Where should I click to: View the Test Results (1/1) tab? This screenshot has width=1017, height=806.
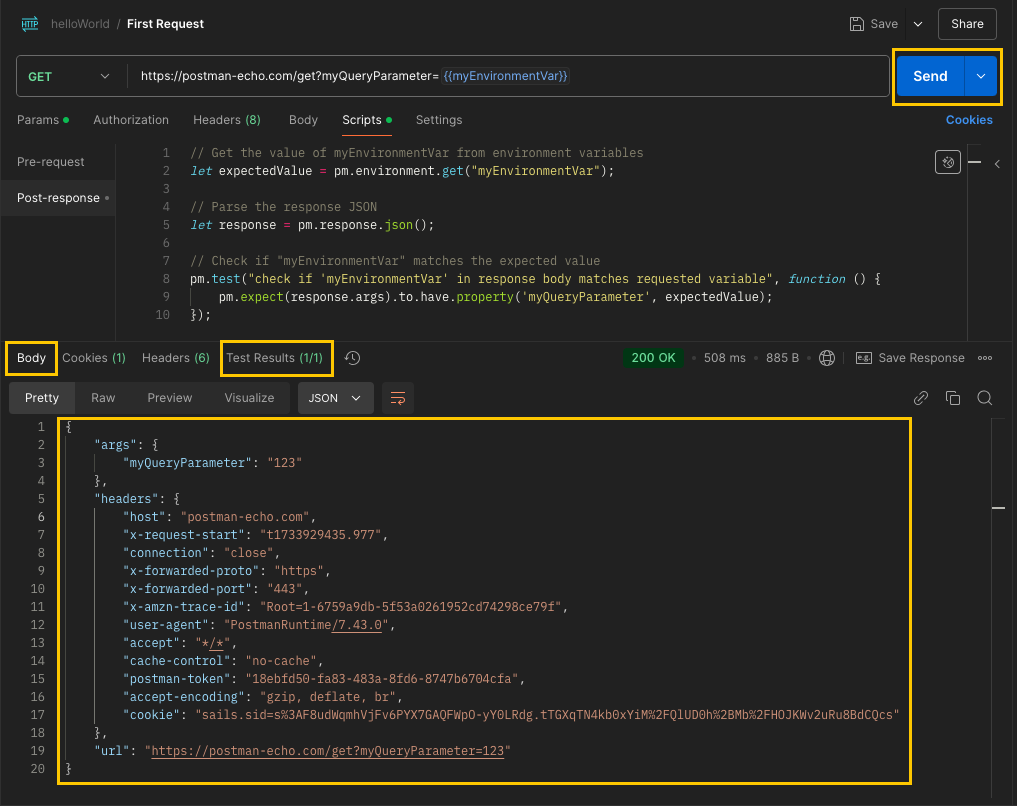(x=274, y=358)
